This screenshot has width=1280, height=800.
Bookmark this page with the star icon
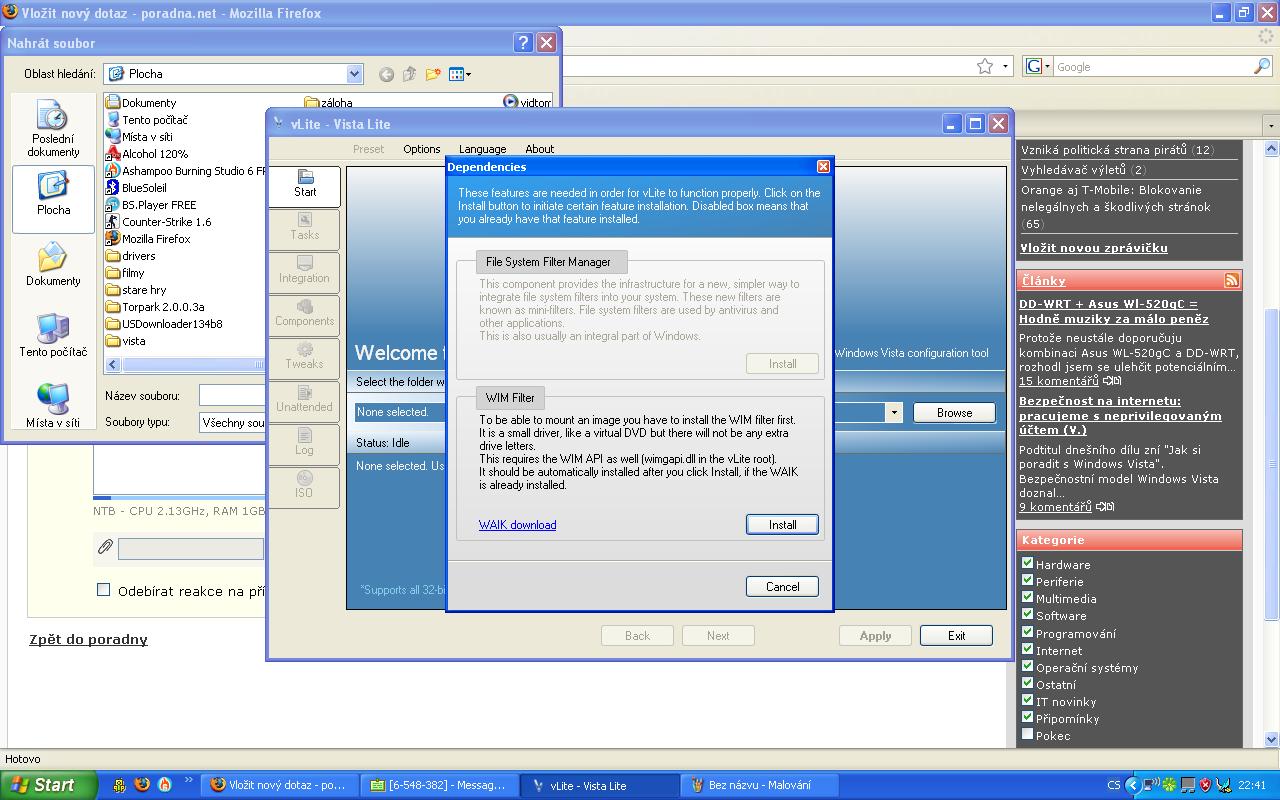[985, 66]
